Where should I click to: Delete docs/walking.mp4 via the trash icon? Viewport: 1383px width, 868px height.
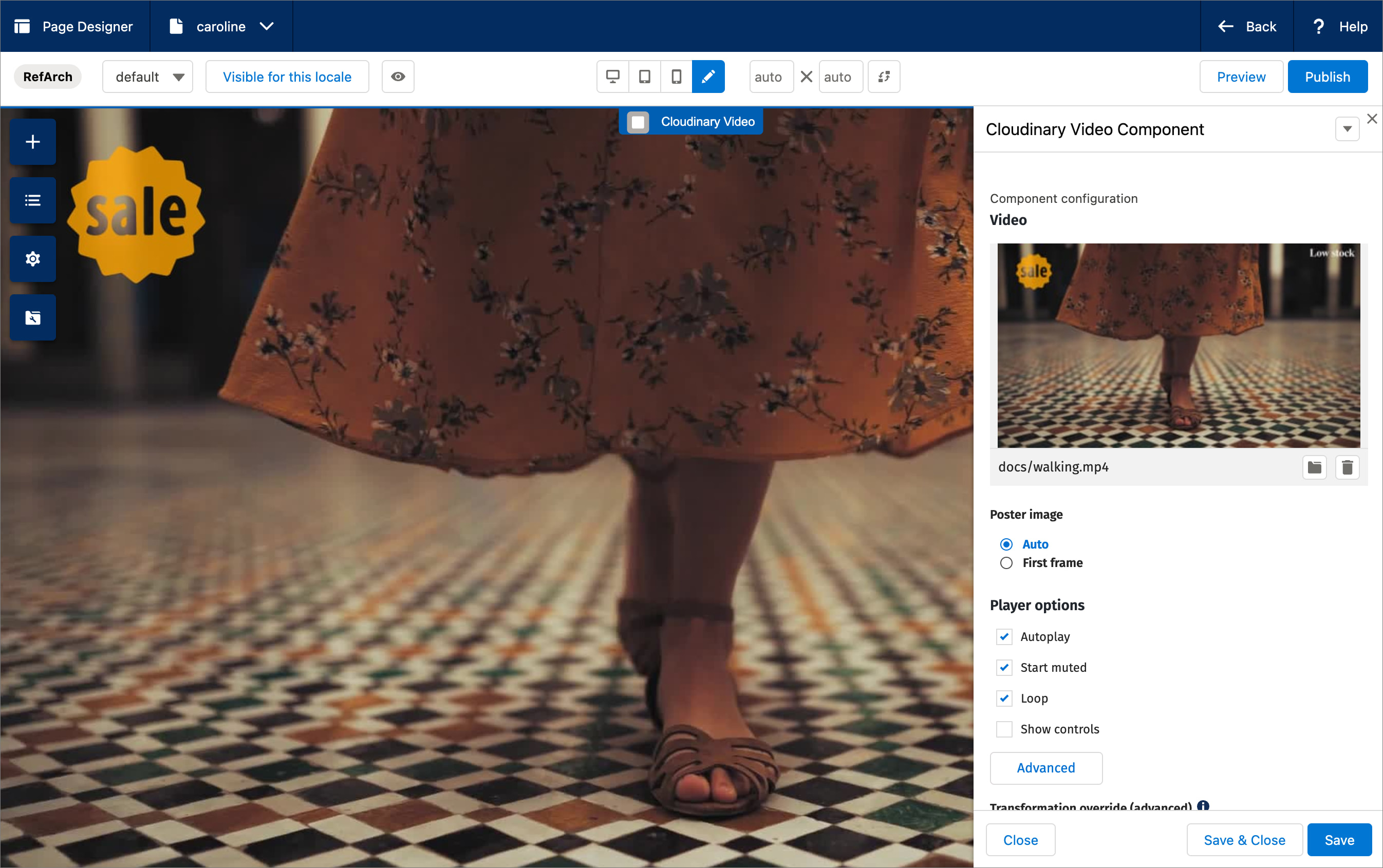click(x=1348, y=467)
